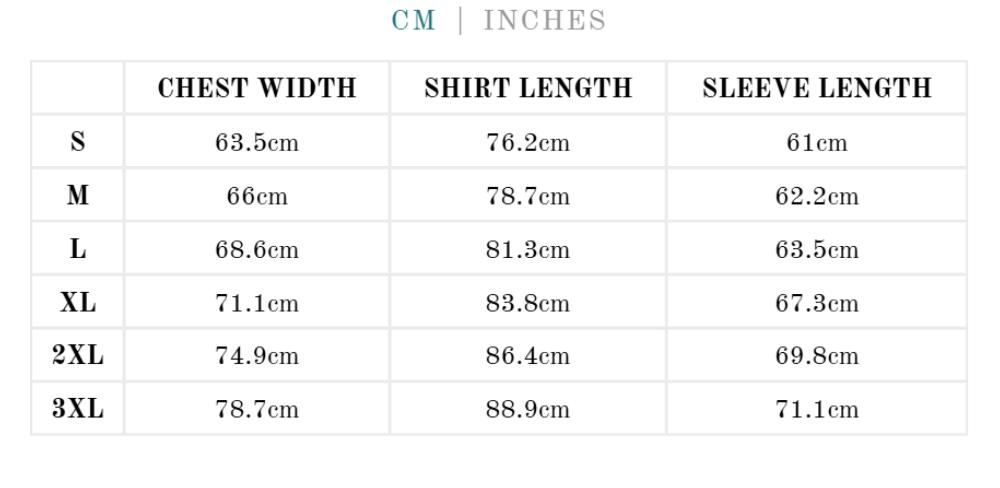This screenshot has height=488, width=1000.
Task: Click the 67.3cm sleeve length cell
Action: pos(817,303)
